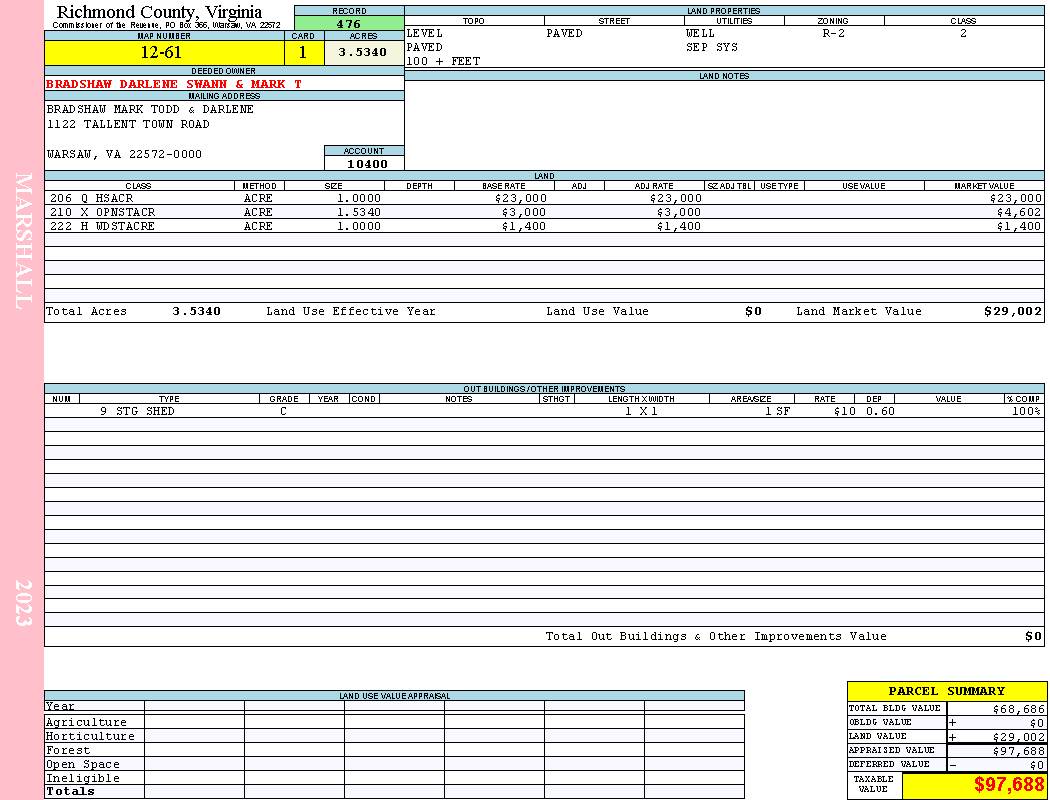
Task: Click utilities value SEP SYS
Action: click(x=712, y=48)
